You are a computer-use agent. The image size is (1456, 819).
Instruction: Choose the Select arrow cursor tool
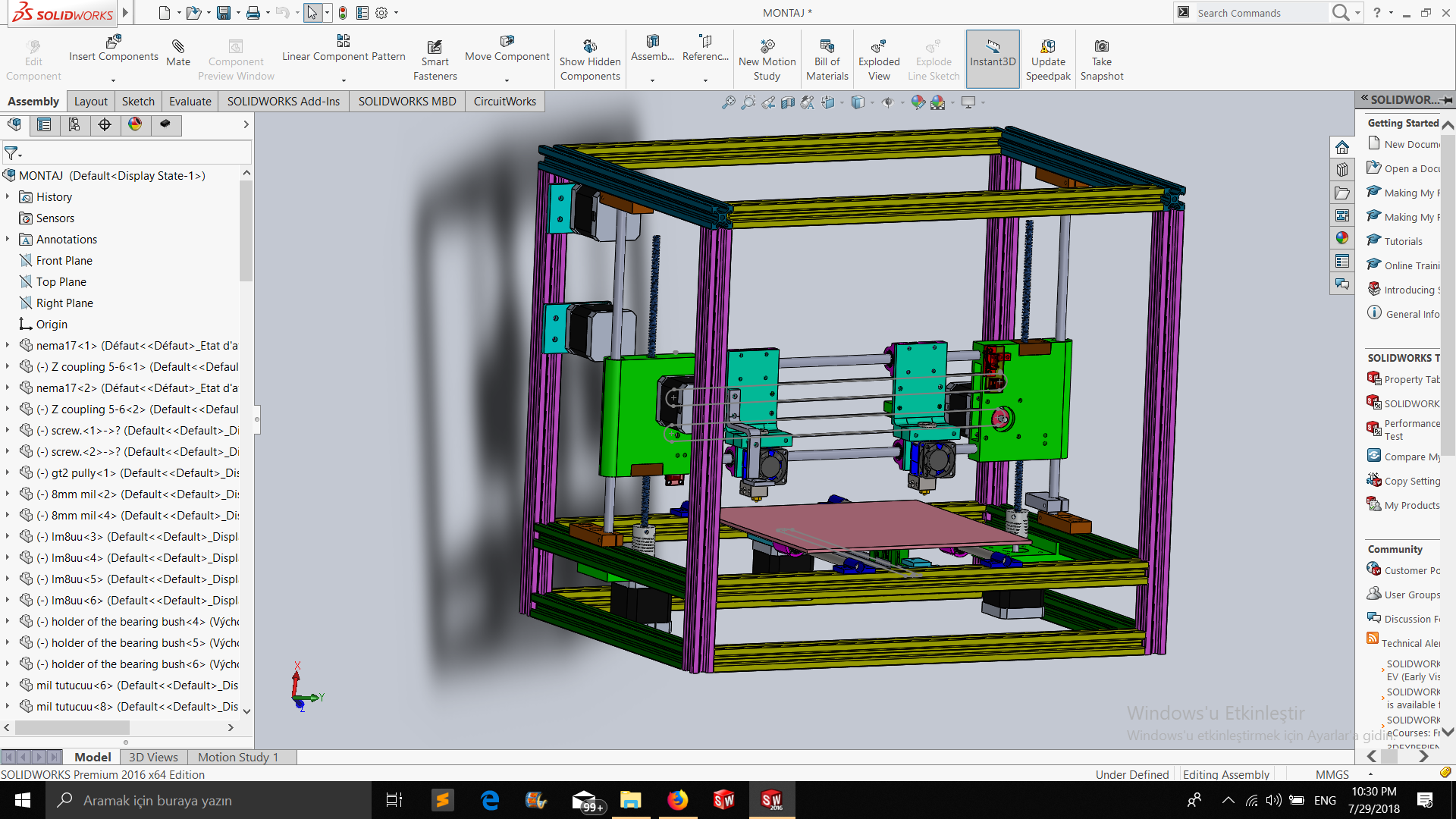pos(312,13)
